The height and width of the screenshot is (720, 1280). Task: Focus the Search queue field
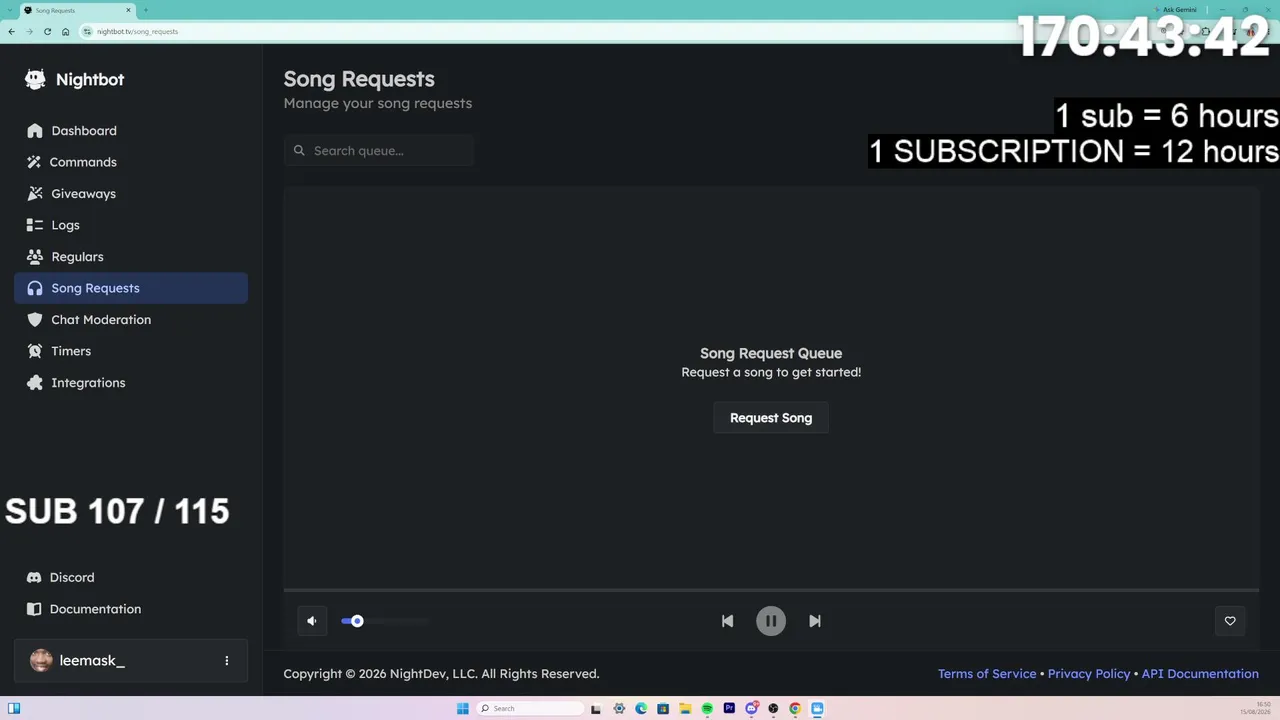point(379,151)
